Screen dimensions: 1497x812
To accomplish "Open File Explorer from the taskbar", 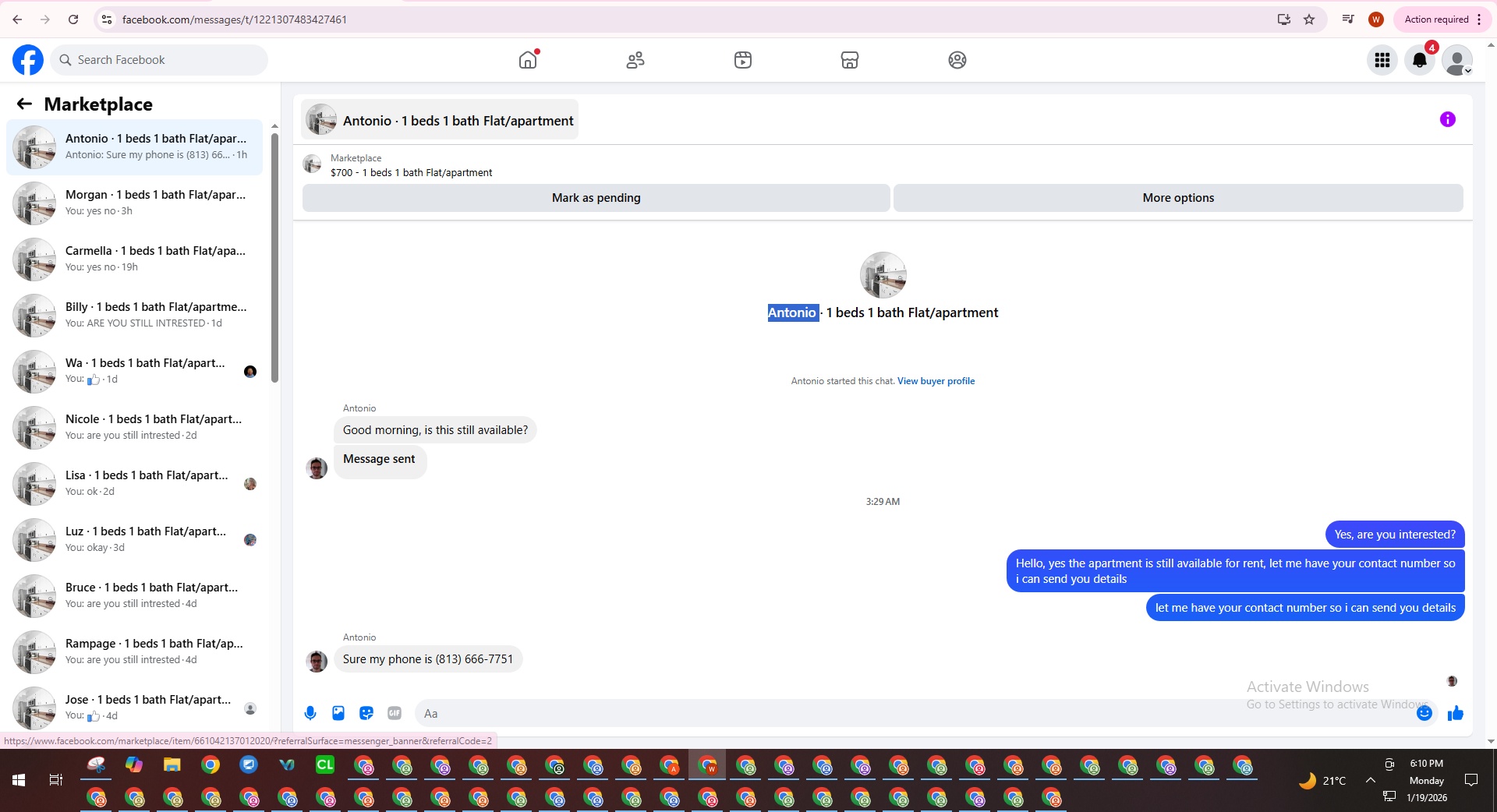I will (172, 765).
